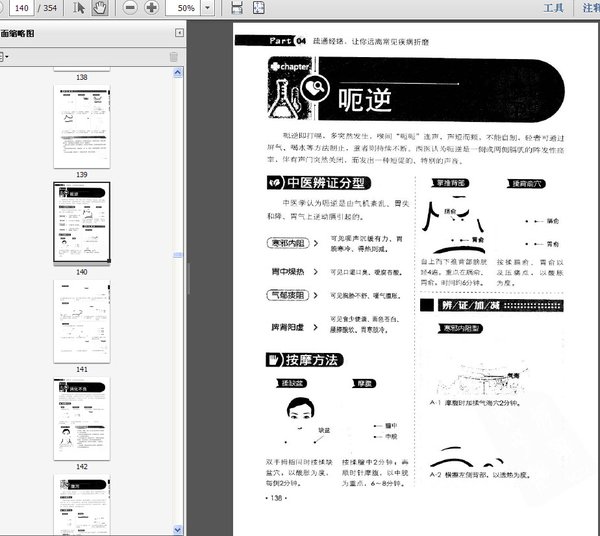Image resolution: width=600 pixels, height=536 pixels.
Task: Click the page number field showing 140
Action: click(21, 8)
